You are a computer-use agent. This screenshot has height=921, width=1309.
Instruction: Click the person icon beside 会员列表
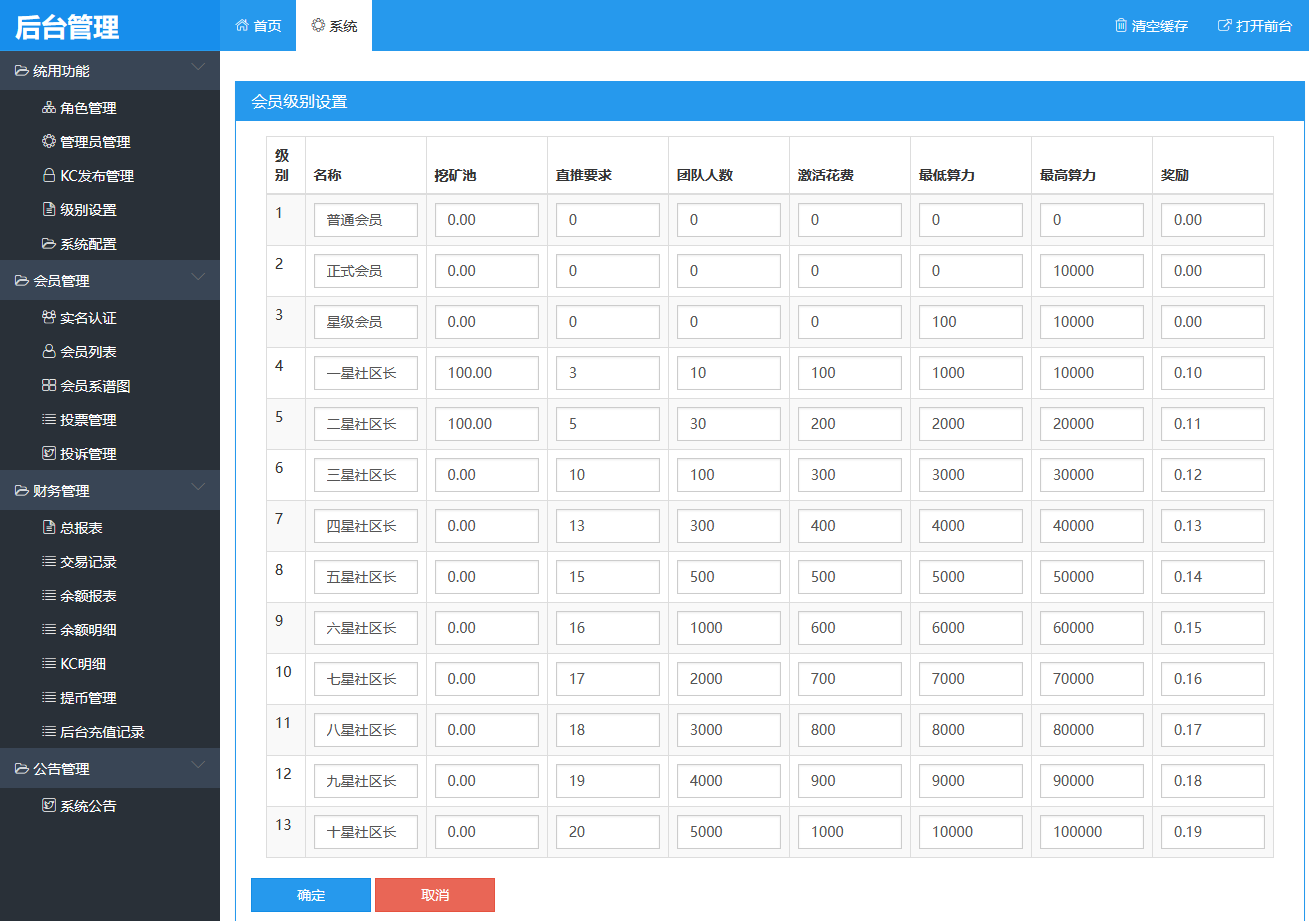[x=48, y=352]
